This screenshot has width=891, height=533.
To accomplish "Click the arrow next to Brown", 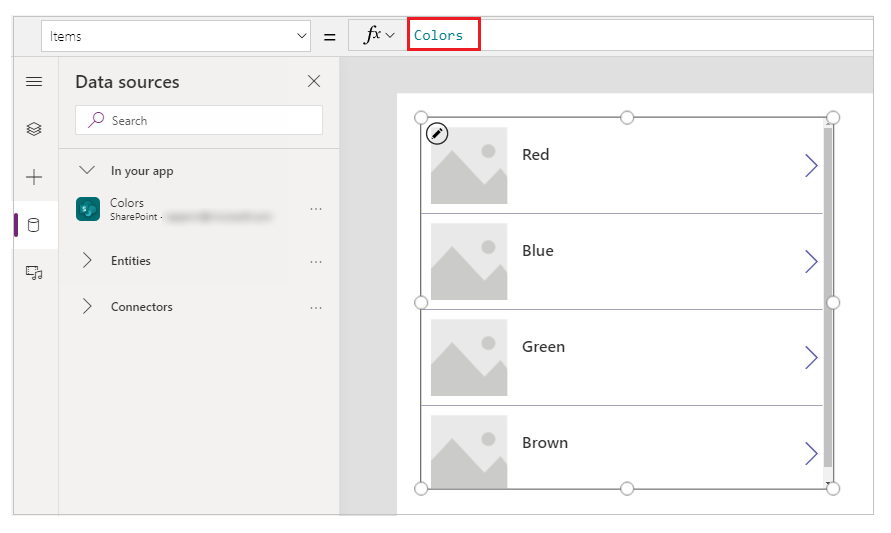I will pyautogui.click(x=811, y=453).
